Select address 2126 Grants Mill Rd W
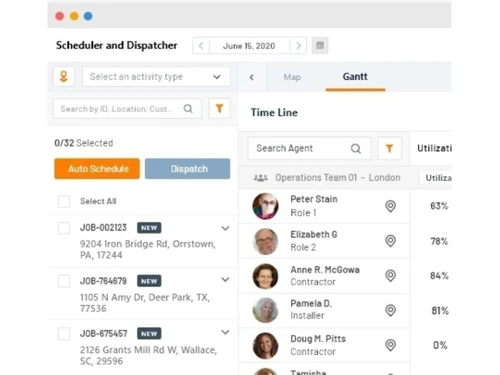The height and width of the screenshot is (375, 500). pyautogui.click(x=148, y=355)
